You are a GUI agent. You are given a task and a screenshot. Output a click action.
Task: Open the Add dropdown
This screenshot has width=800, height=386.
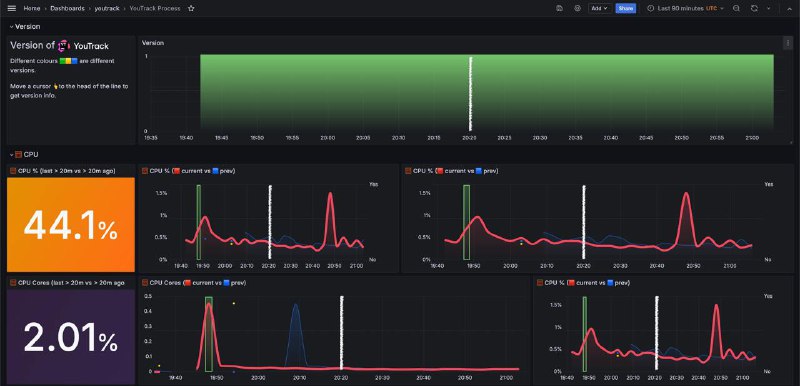(x=599, y=8)
